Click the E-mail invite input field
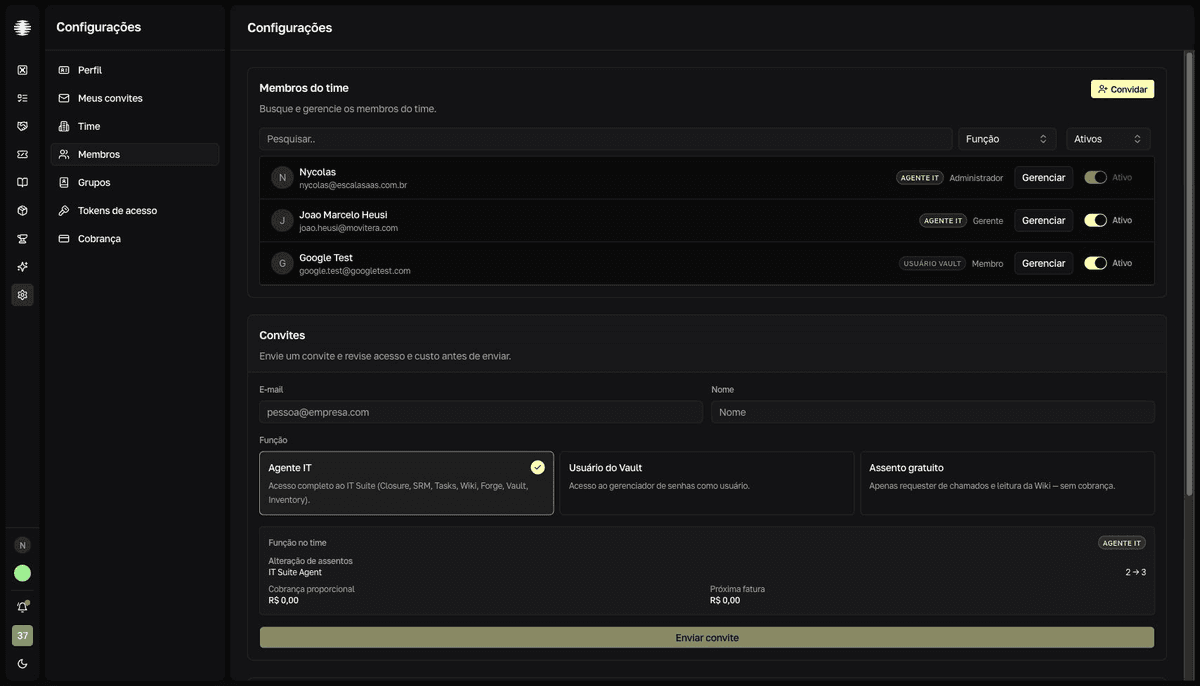The width and height of the screenshot is (1200, 686). (481, 412)
